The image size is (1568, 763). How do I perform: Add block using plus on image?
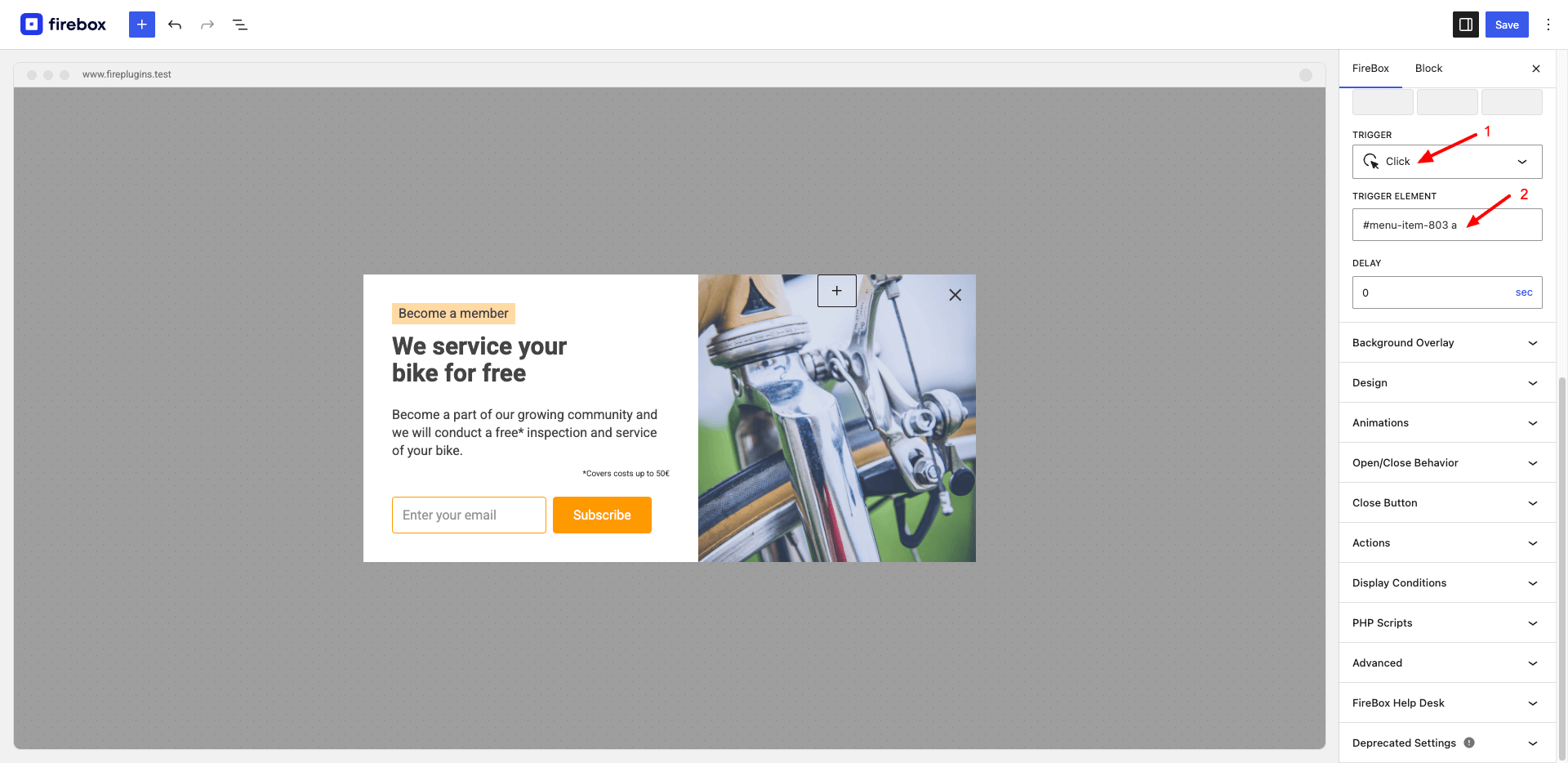point(837,291)
